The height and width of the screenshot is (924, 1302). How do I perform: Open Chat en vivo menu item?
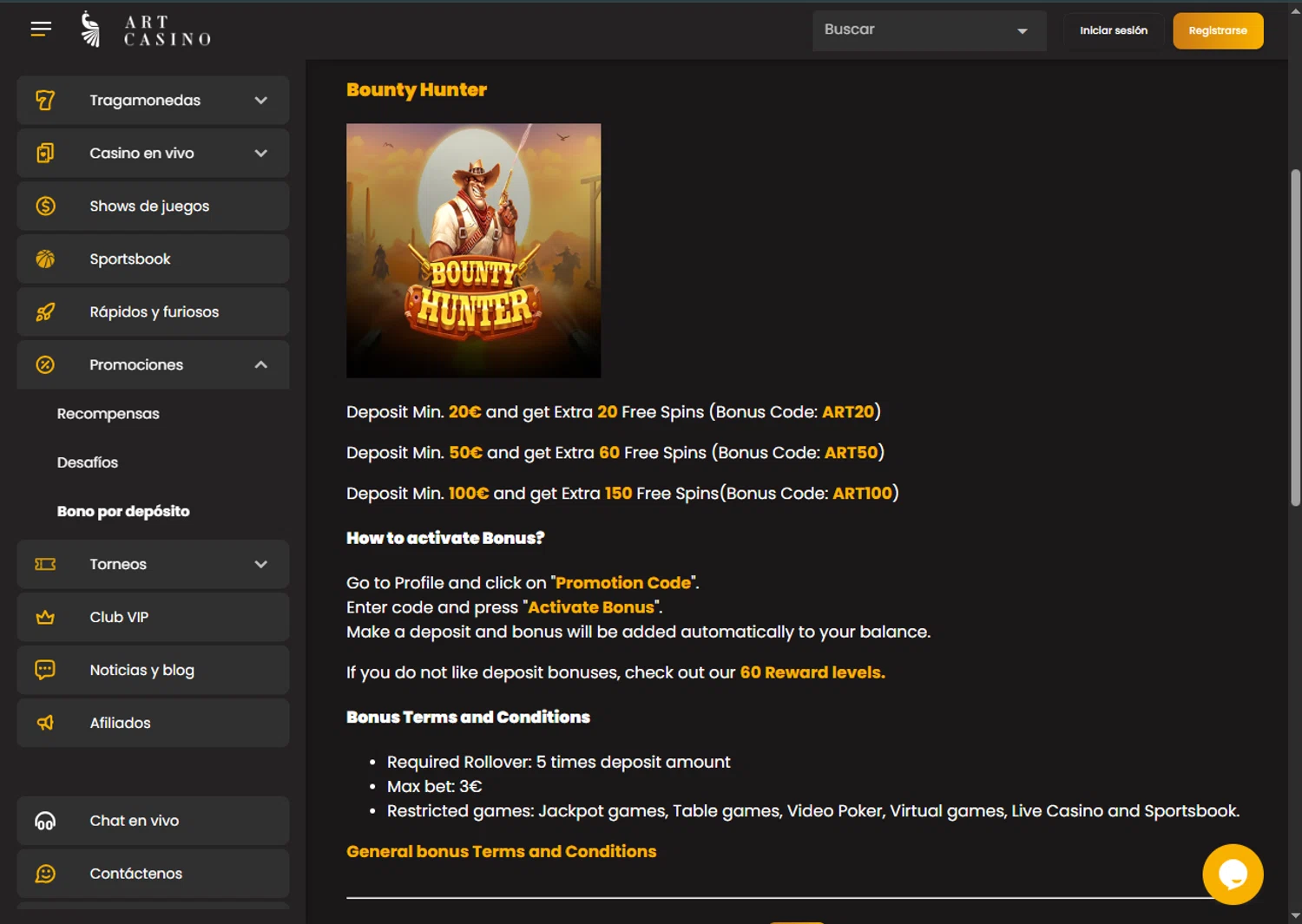[153, 821]
